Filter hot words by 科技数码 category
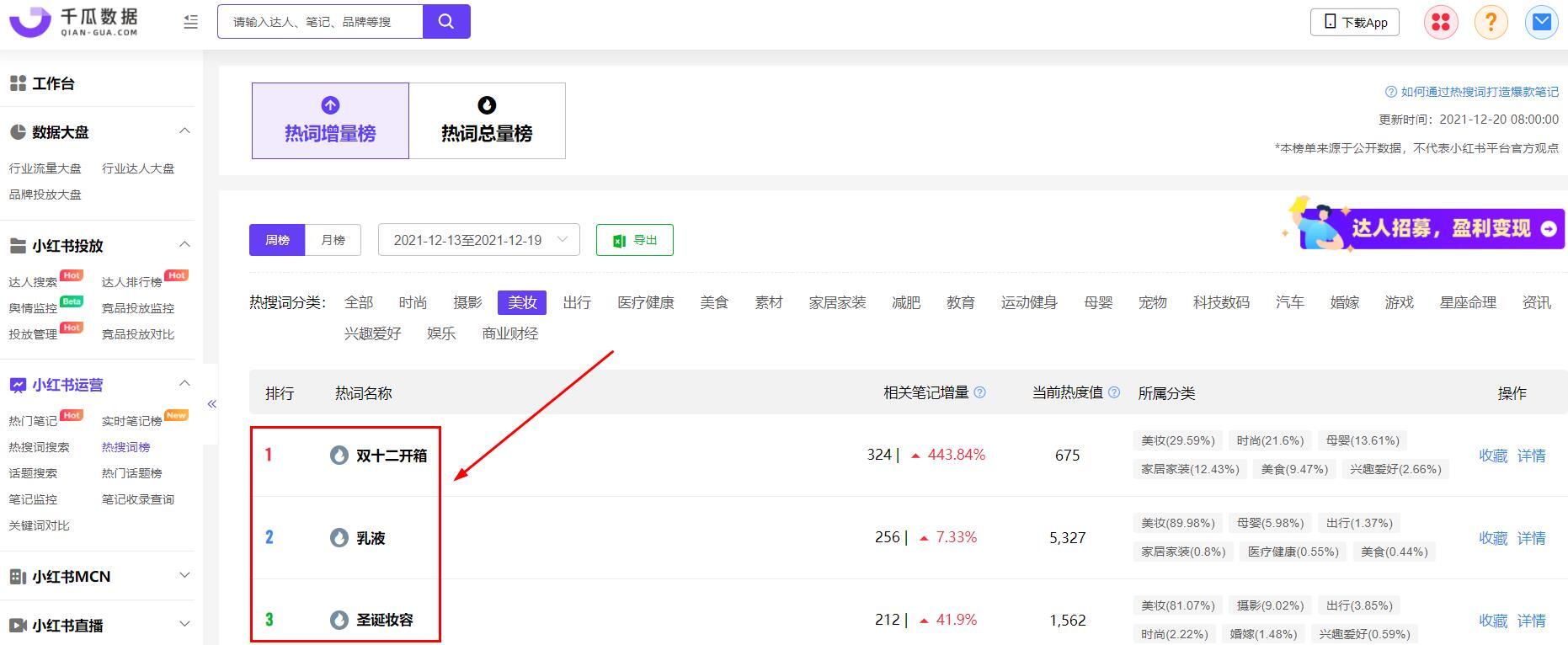 [1221, 302]
